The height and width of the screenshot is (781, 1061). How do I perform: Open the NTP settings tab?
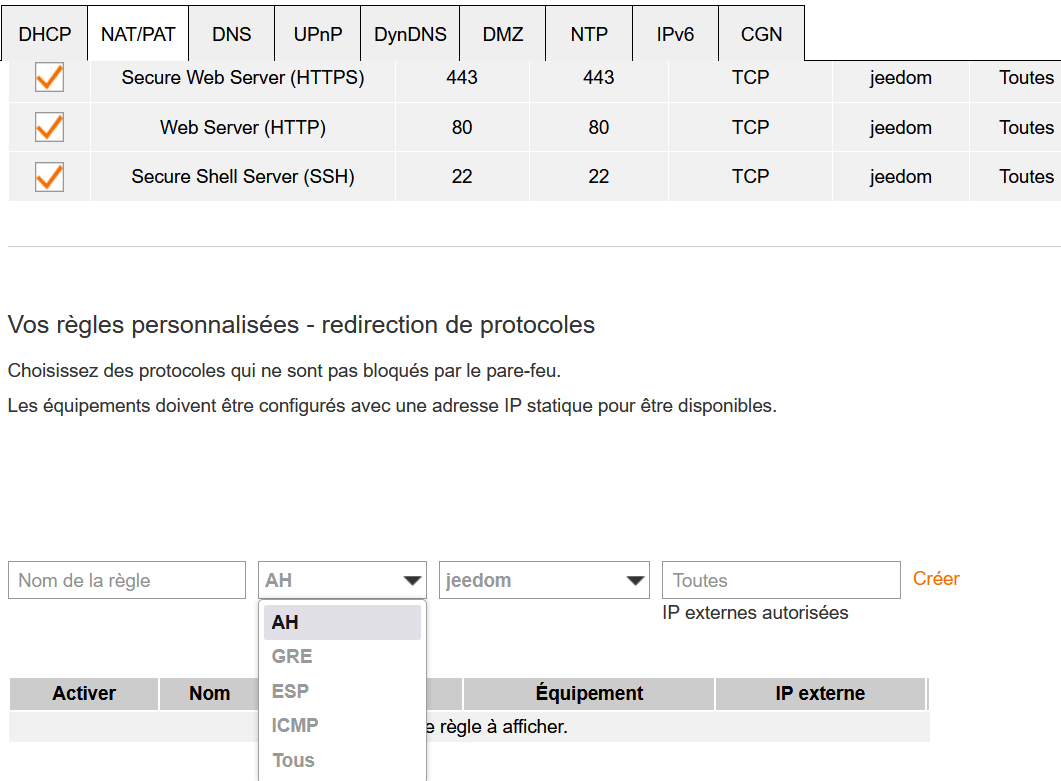[x=589, y=34]
